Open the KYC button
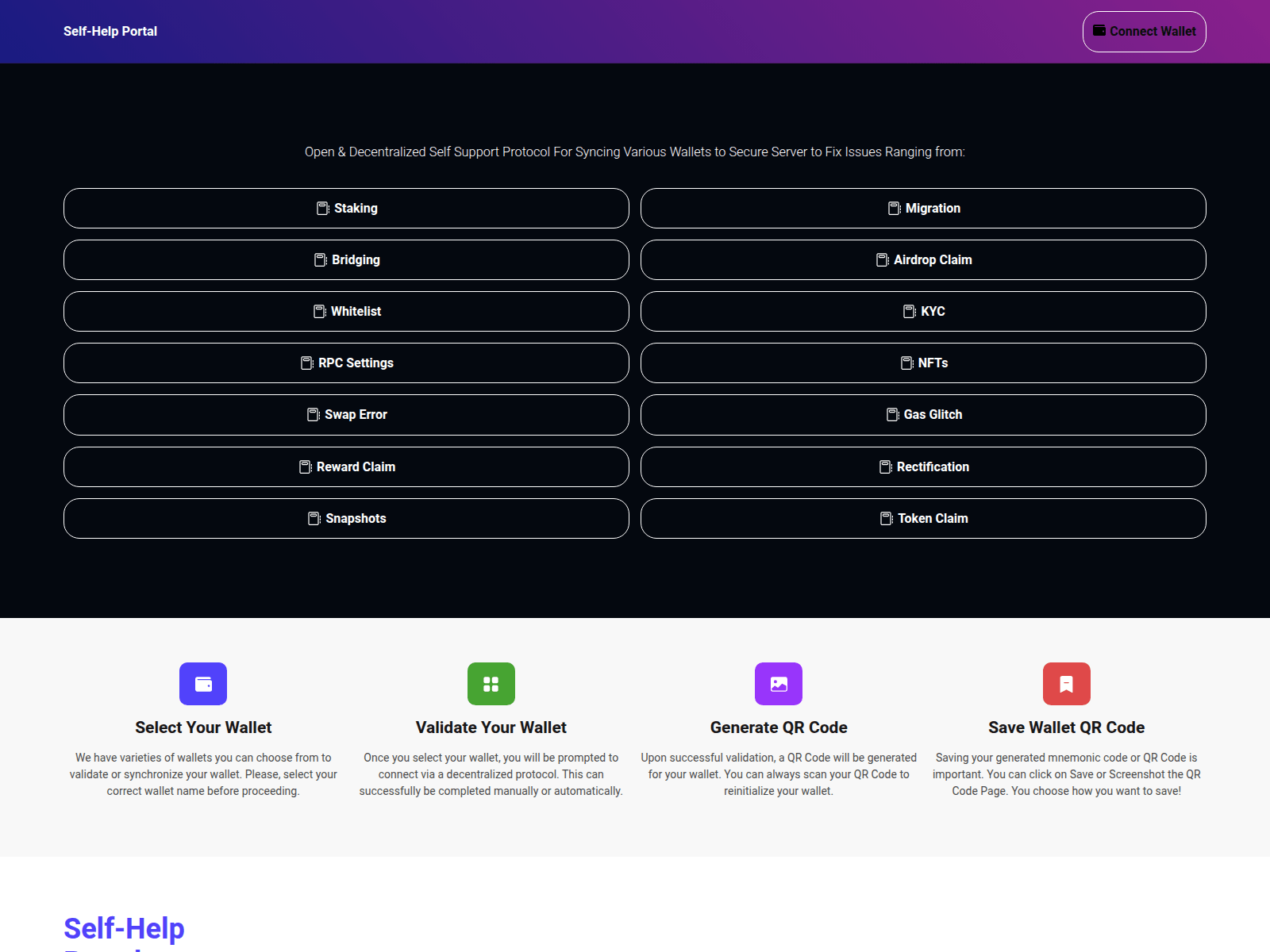This screenshot has width=1270, height=952. click(x=923, y=312)
